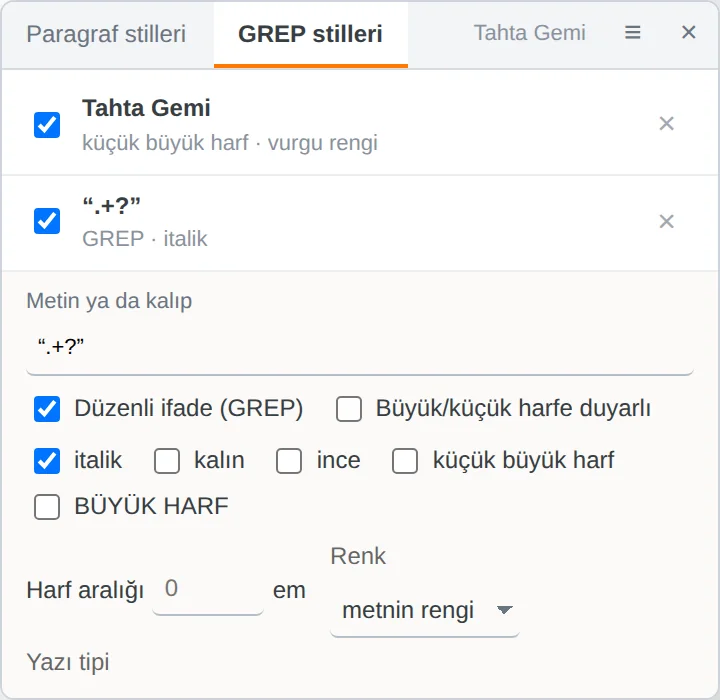Click the Metin ya da kalıp input field
720x700 pixels.
(360, 347)
